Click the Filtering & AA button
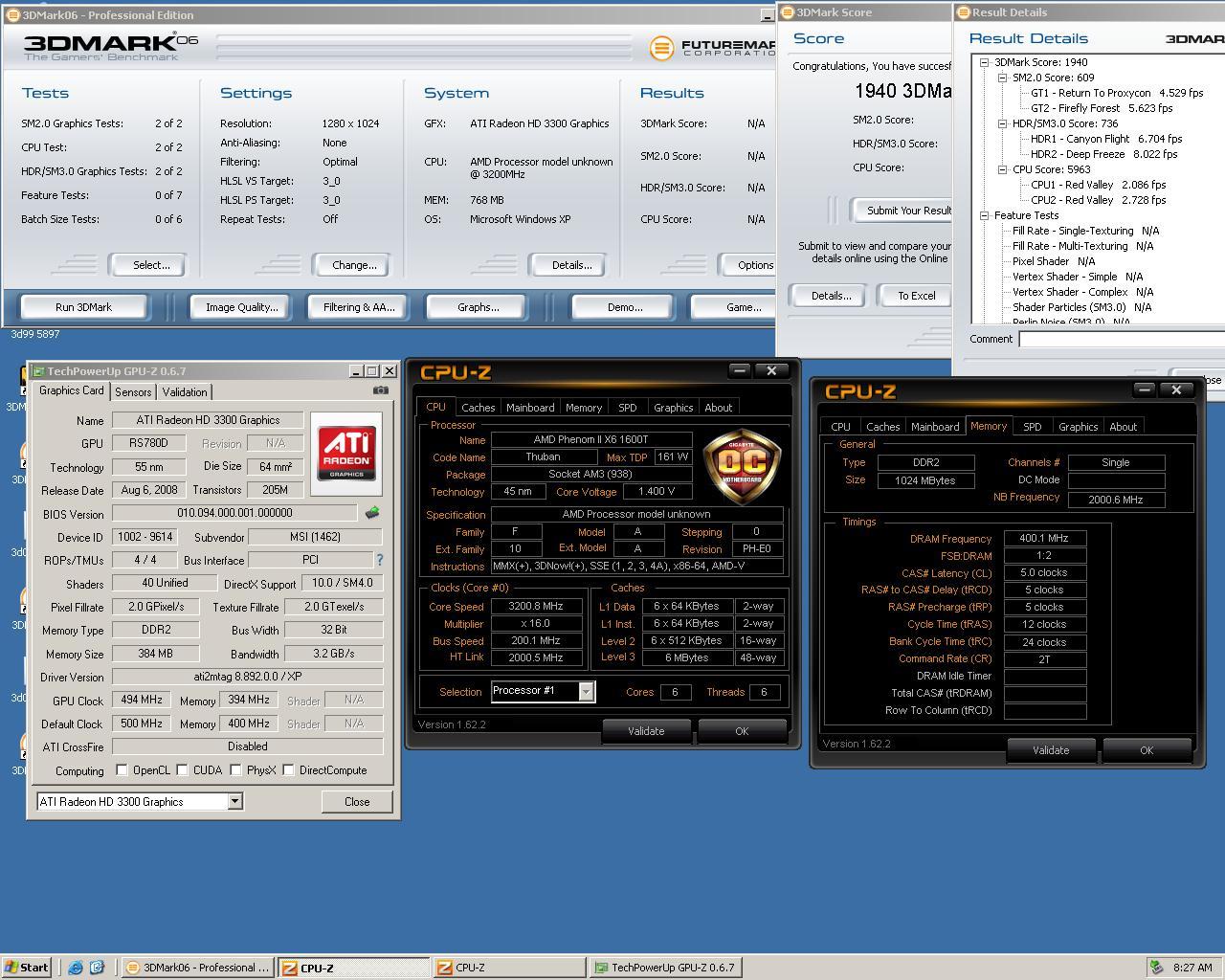 (359, 307)
